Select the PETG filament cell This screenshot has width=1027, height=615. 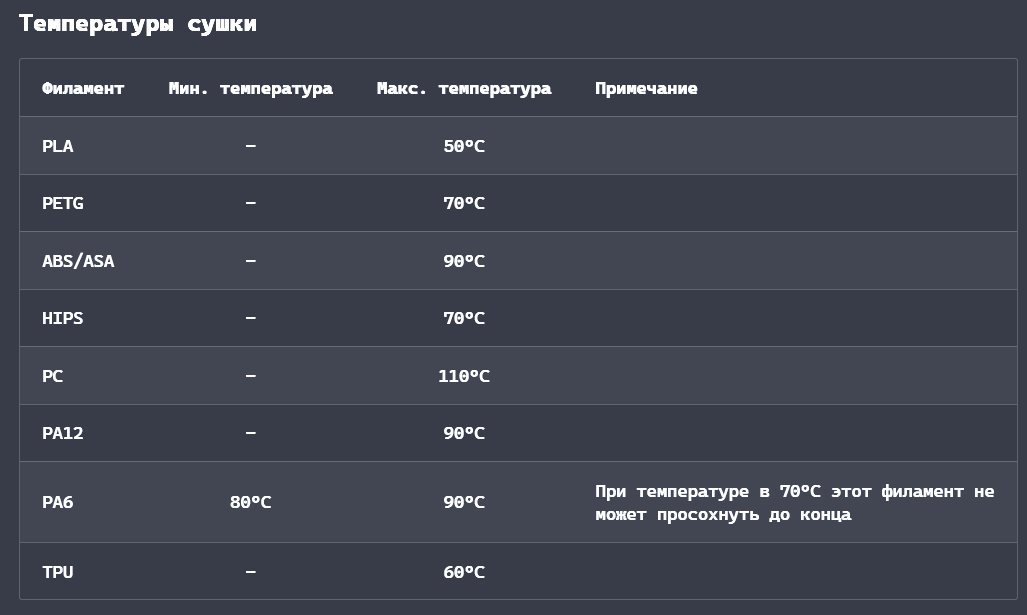pyautogui.click(x=63, y=203)
